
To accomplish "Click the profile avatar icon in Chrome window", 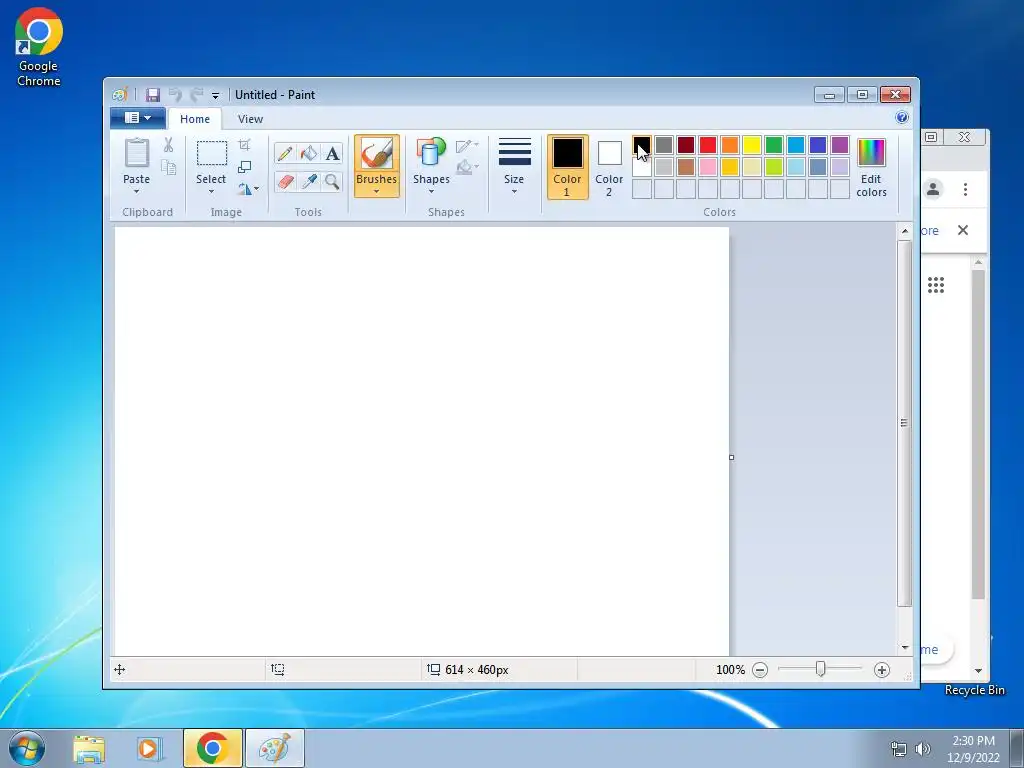I will pyautogui.click(x=933, y=189).
